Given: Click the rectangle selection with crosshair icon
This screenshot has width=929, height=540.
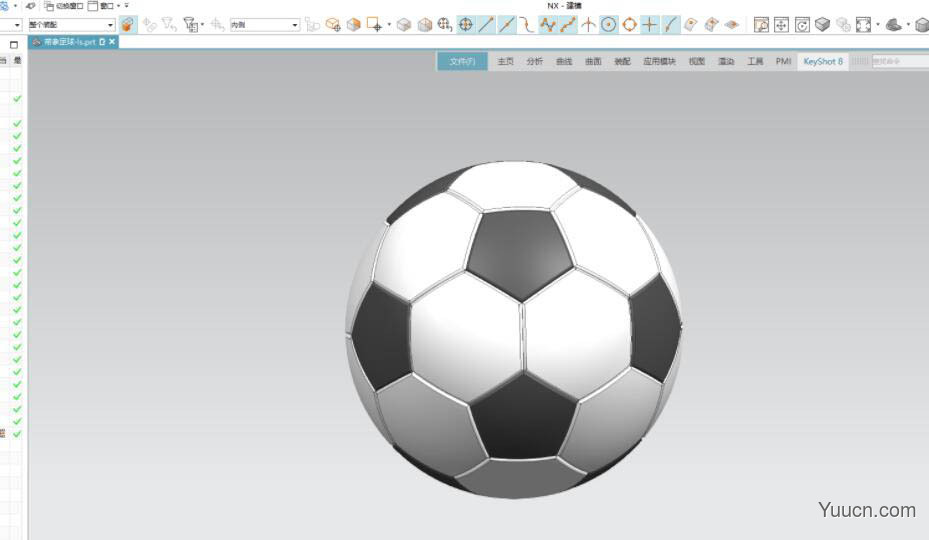Looking at the screenshot, I should pyautogui.click(x=374, y=25).
